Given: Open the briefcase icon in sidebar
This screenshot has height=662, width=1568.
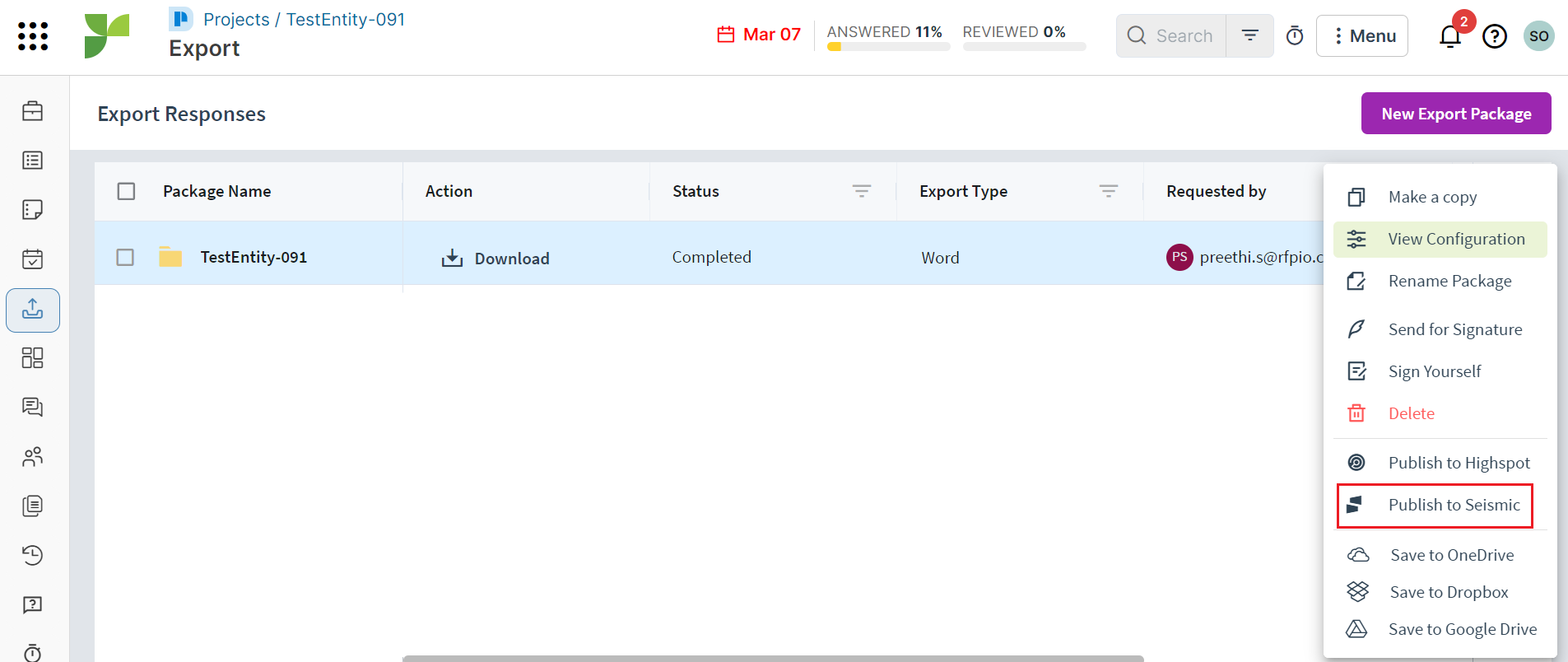Looking at the screenshot, I should click(33, 111).
